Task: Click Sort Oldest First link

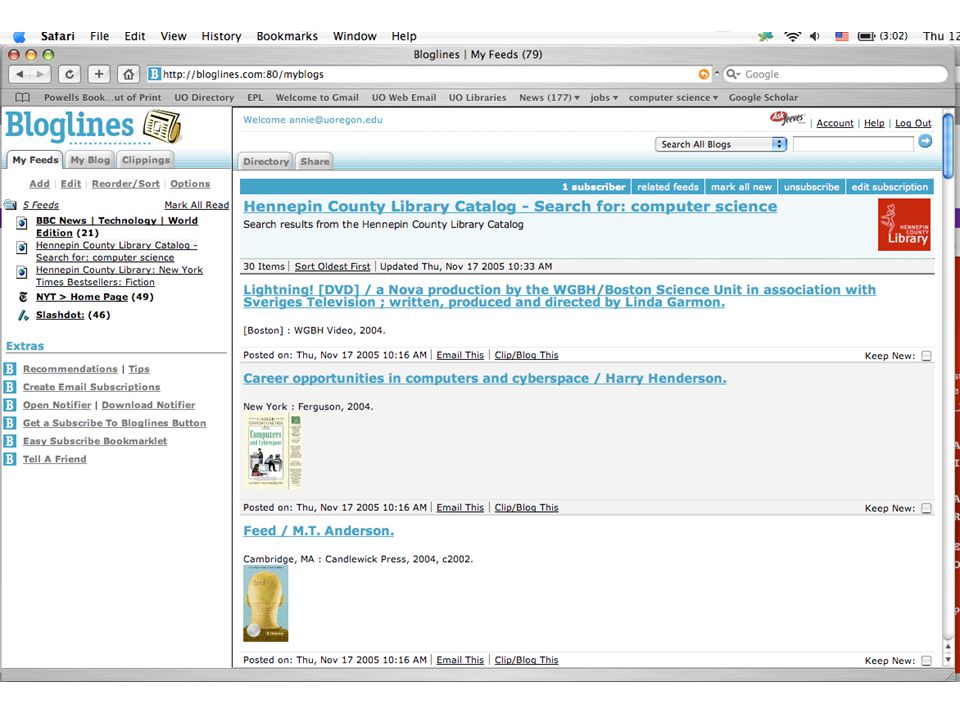Action: 332,266
